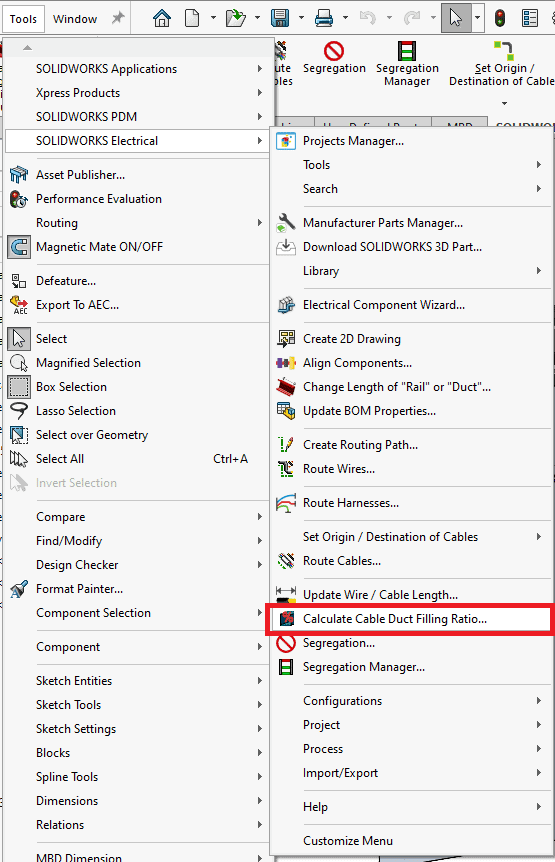The height and width of the screenshot is (862, 555).
Task: Open Customize Menu entry
Action: (412, 841)
